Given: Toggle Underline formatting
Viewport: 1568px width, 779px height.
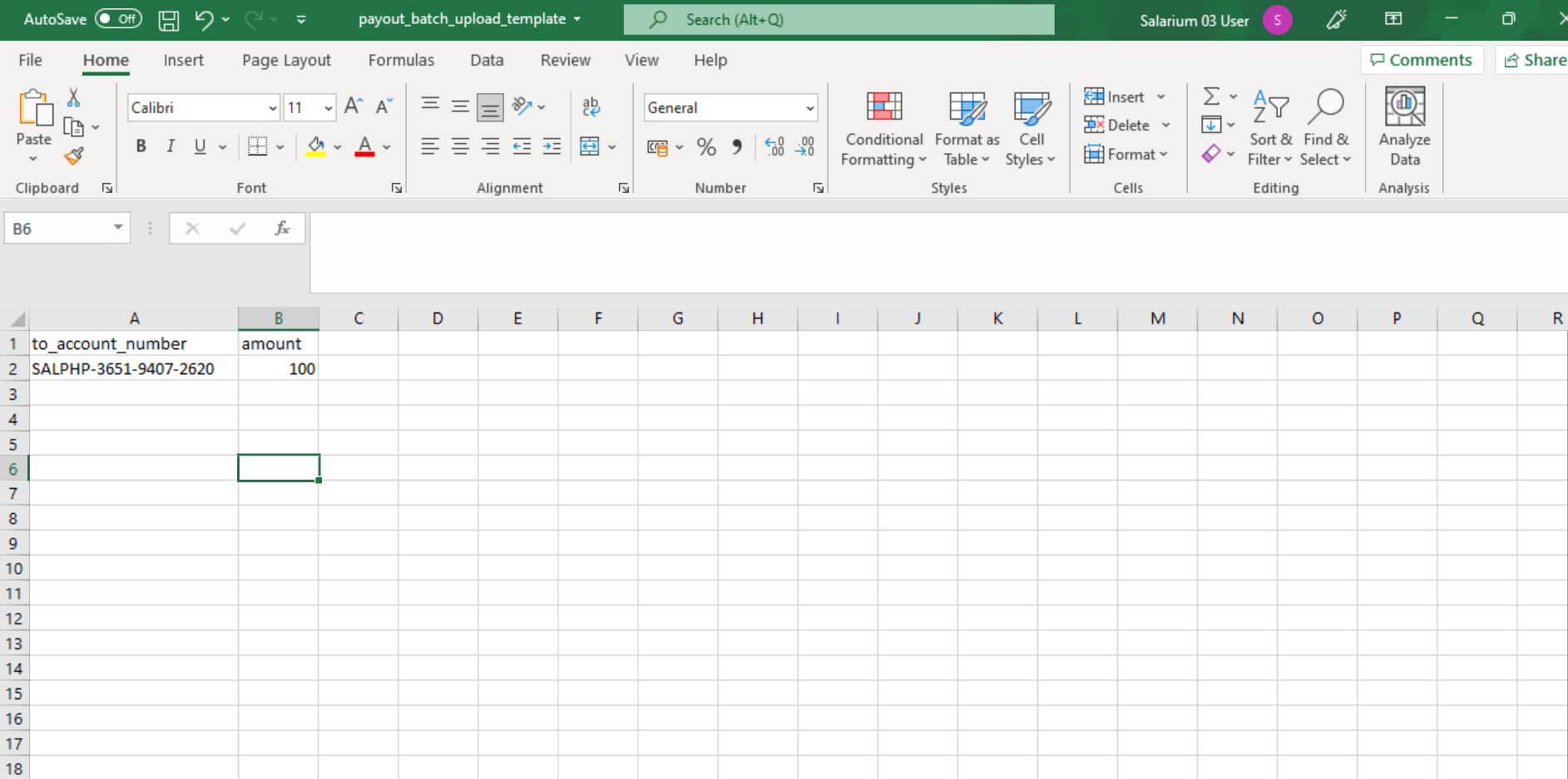Looking at the screenshot, I should [200, 146].
